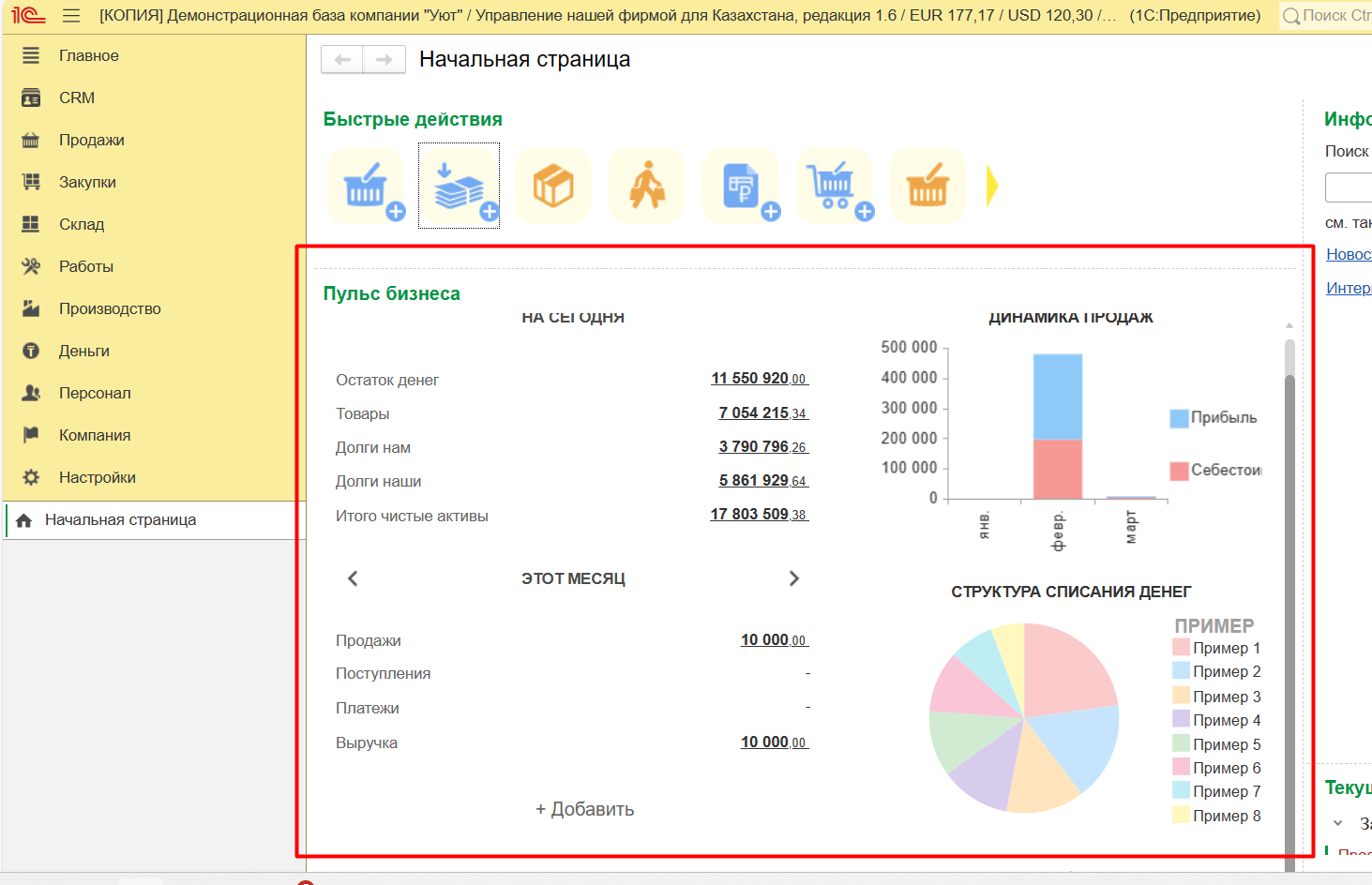
Task: Click the blue basket with plus quick action
Action: 366,186
